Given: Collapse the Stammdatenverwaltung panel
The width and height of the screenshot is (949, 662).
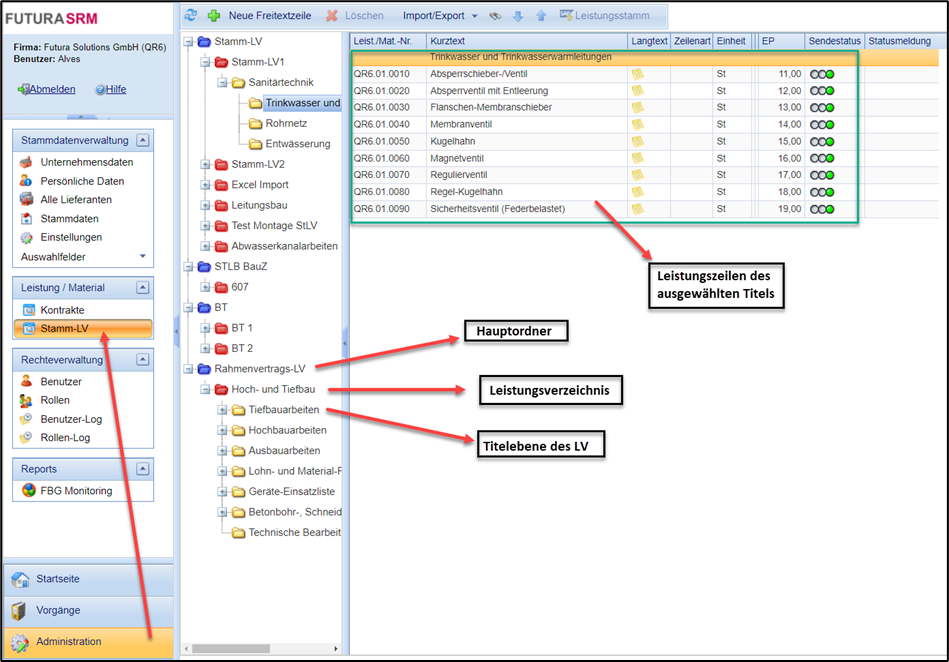Looking at the screenshot, I should coord(143,141).
